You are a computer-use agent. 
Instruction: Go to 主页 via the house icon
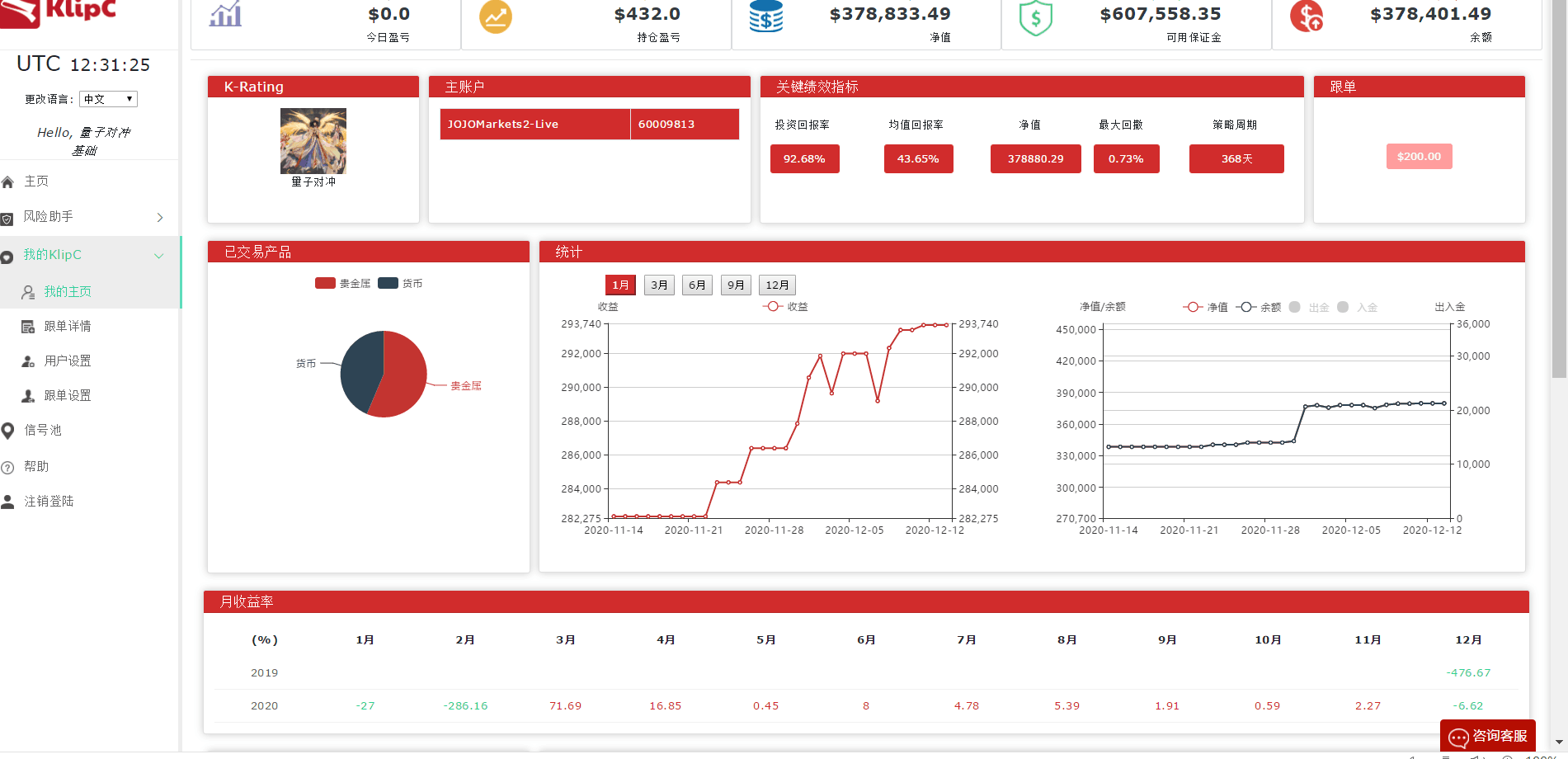(x=7, y=181)
